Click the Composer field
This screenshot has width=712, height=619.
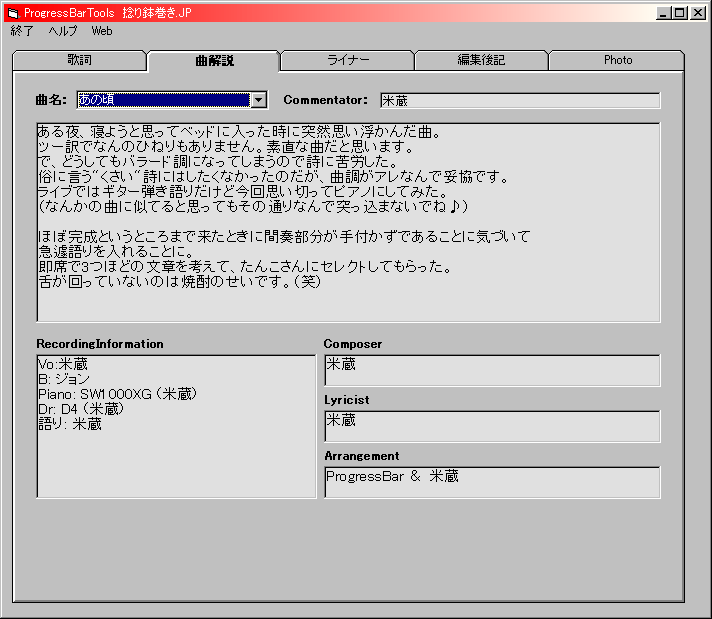[492, 371]
